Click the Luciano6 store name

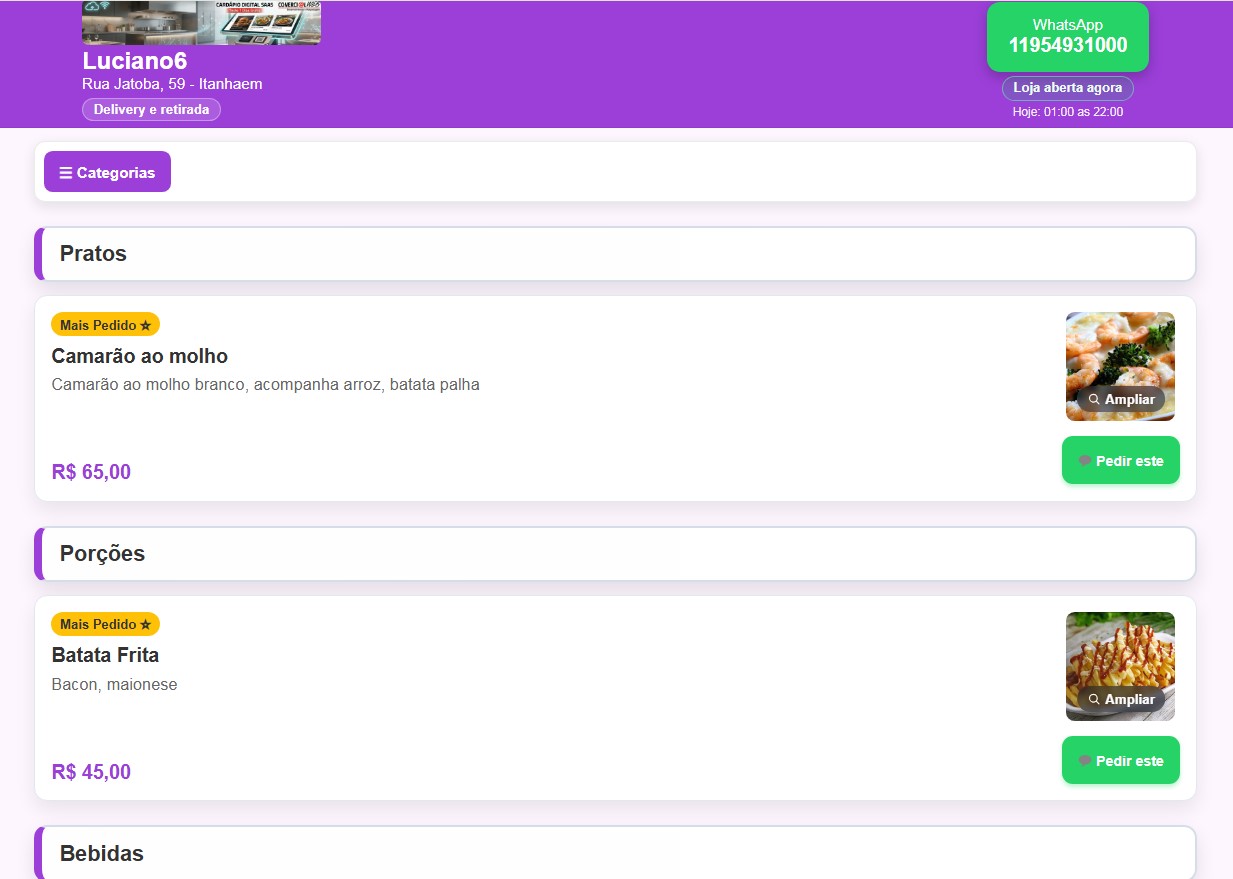point(134,61)
